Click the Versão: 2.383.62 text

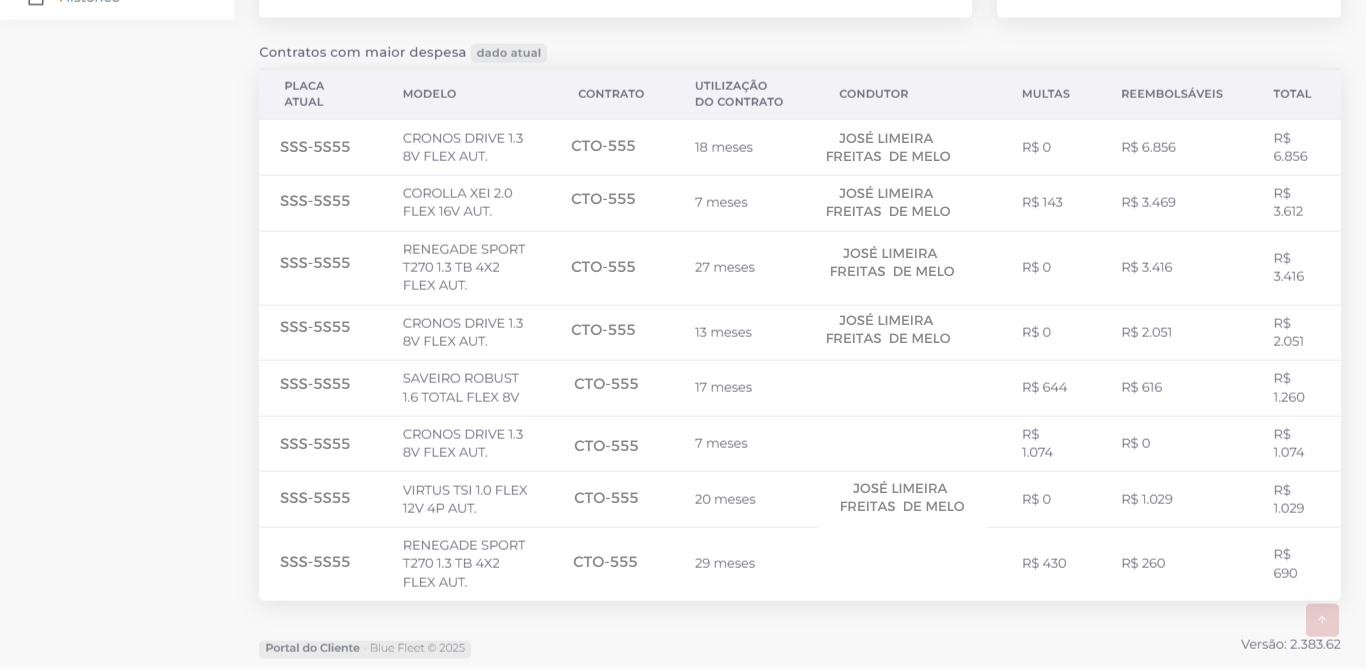(x=1290, y=644)
